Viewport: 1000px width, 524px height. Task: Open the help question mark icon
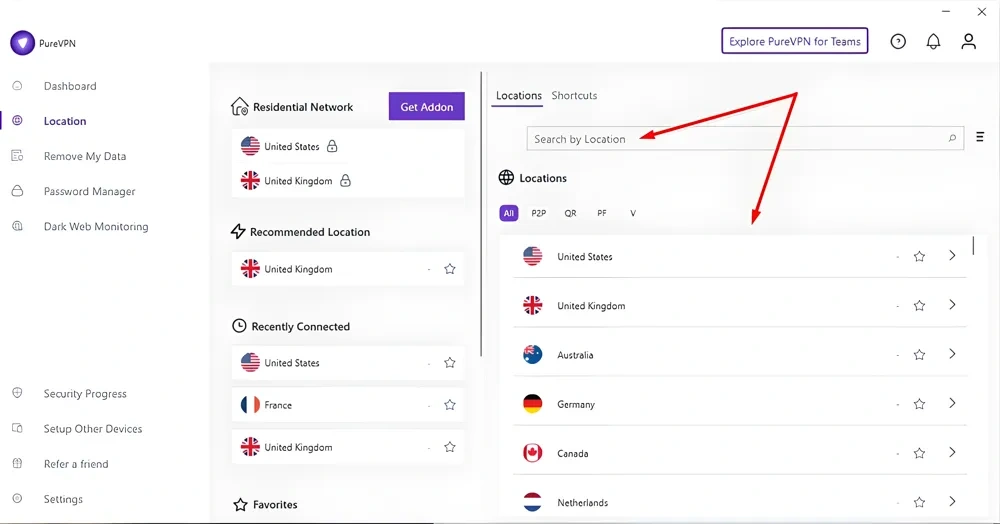click(x=898, y=41)
